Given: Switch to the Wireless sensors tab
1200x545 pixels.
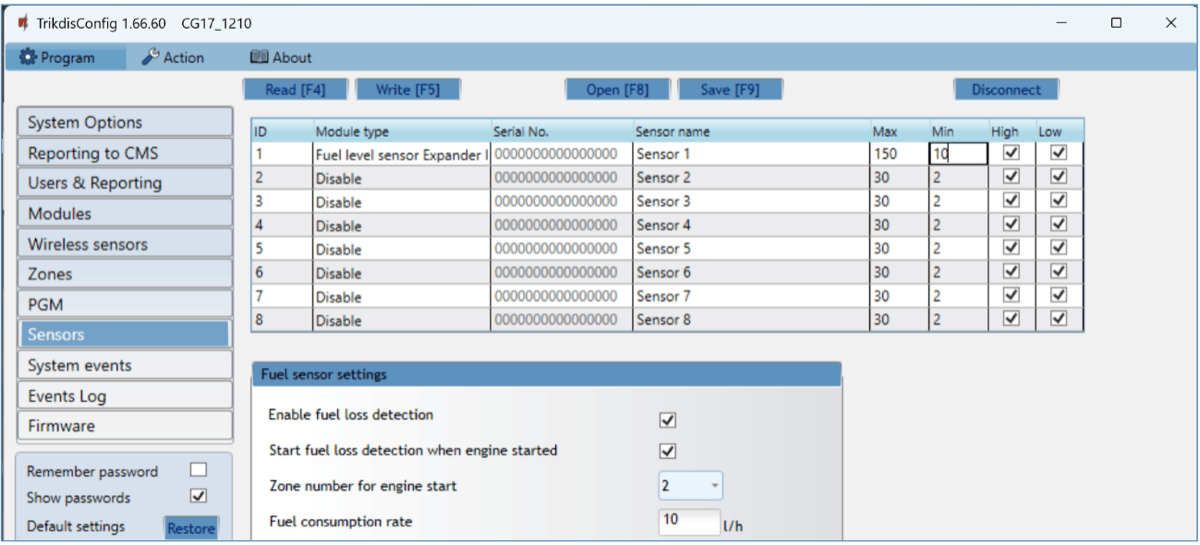Looking at the screenshot, I should click(125, 244).
